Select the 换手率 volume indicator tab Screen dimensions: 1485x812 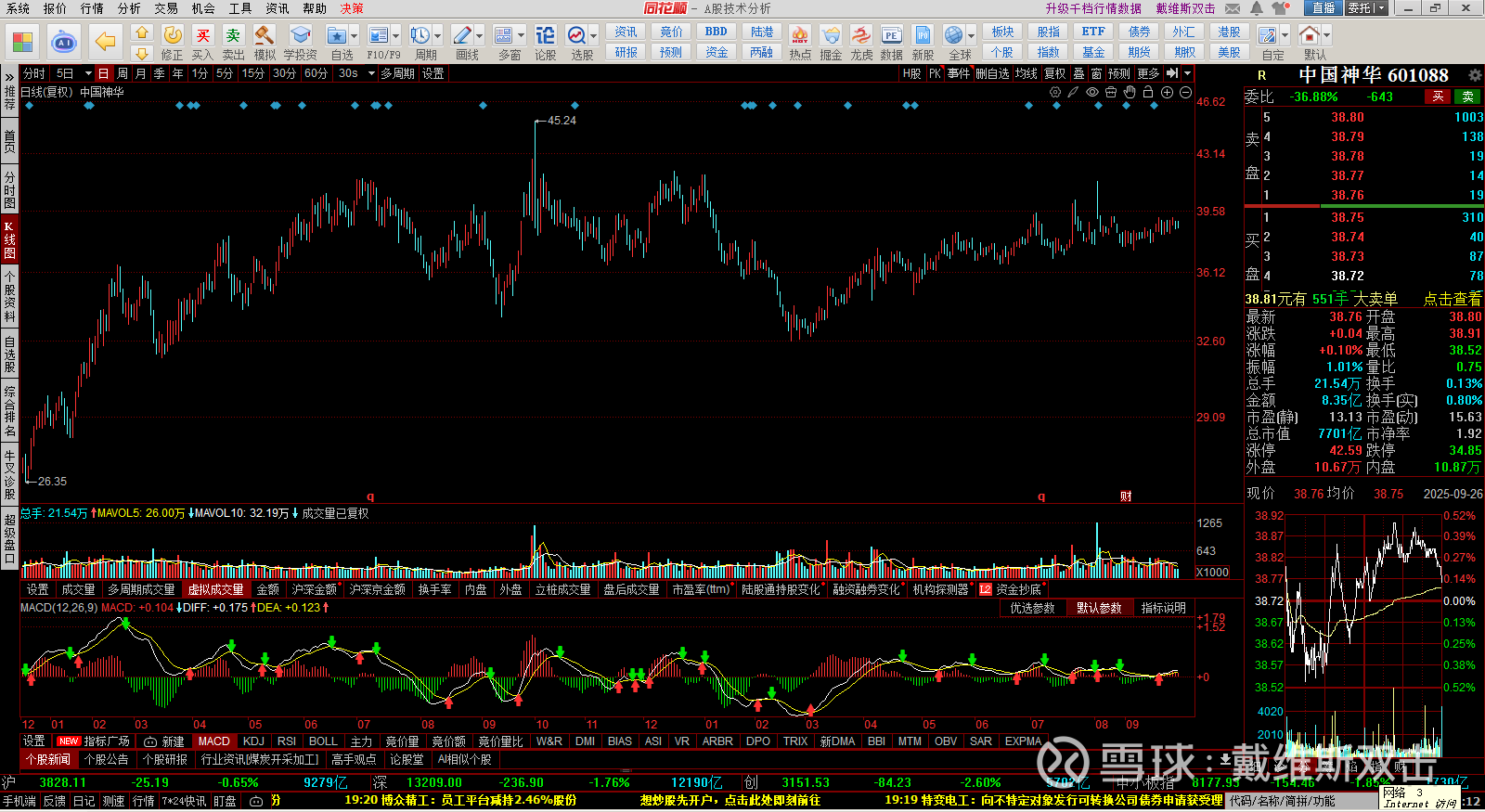(434, 589)
